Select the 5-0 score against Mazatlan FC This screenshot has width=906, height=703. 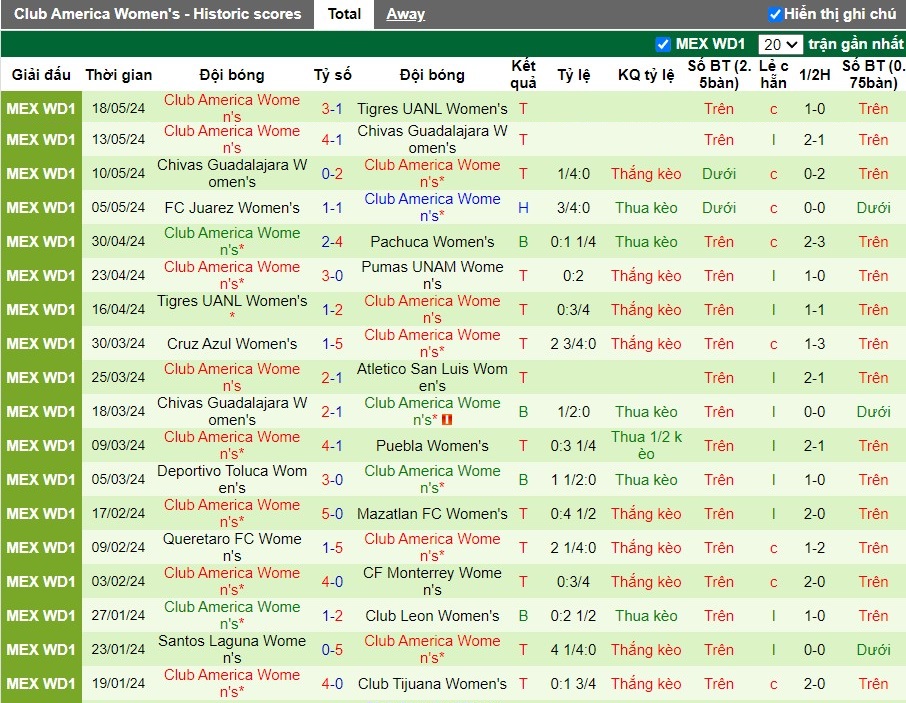coord(332,514)
